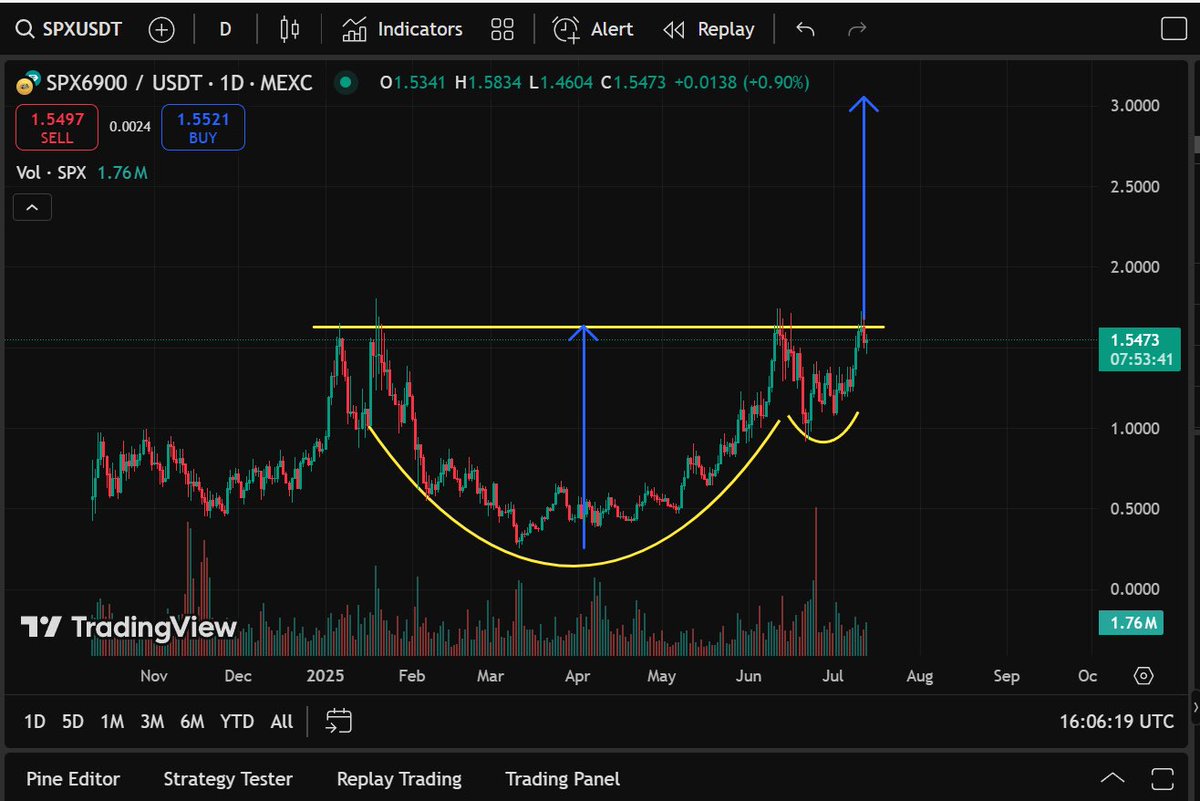Image resolution: width=1200 pixels, height=801 pixels.
Task: Open the Strategy Tester tab
Action: pos(228,779)
